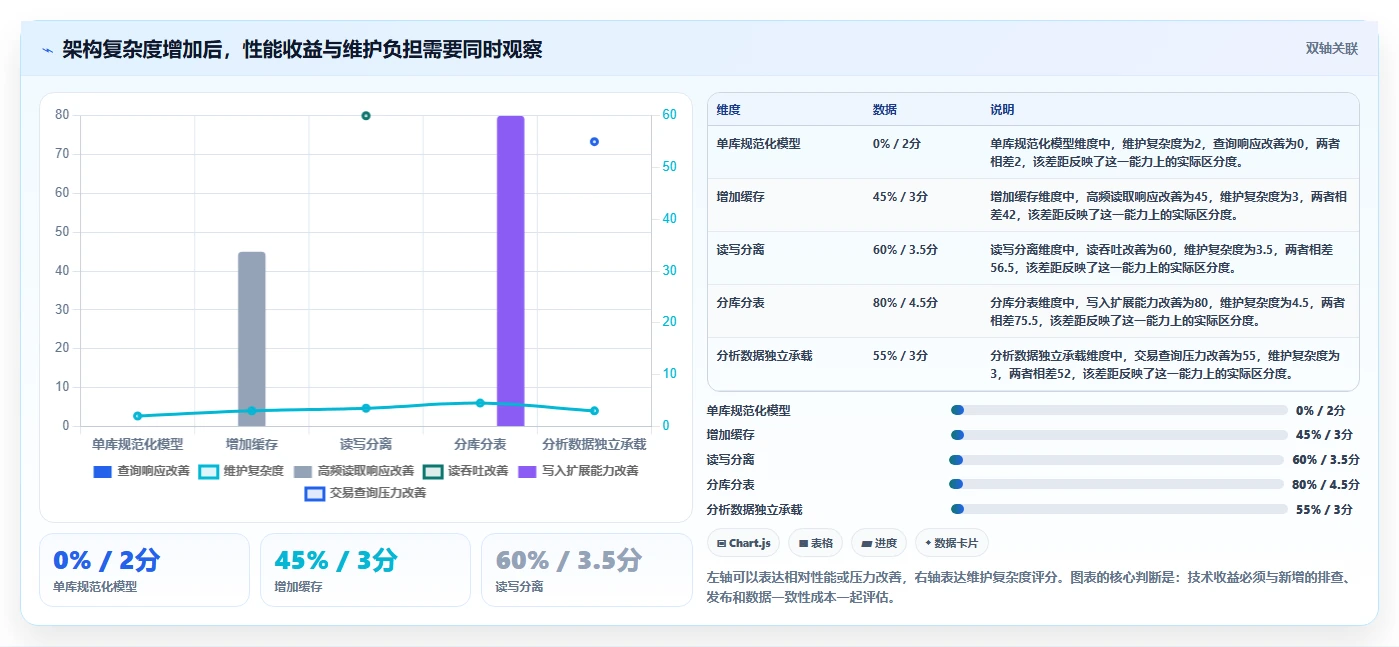Image resolution: width=1399 pixels, height=647 pixels.
Task: Click the 数据卡片 tag chip
Action: (952, 543)
